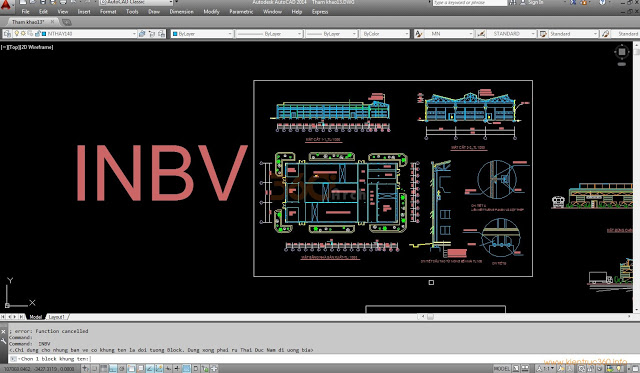The height and width of the screenshot is (373, 640).
Task: Expand the ByLayer linetype dropdown
Action: pos(299,34)
